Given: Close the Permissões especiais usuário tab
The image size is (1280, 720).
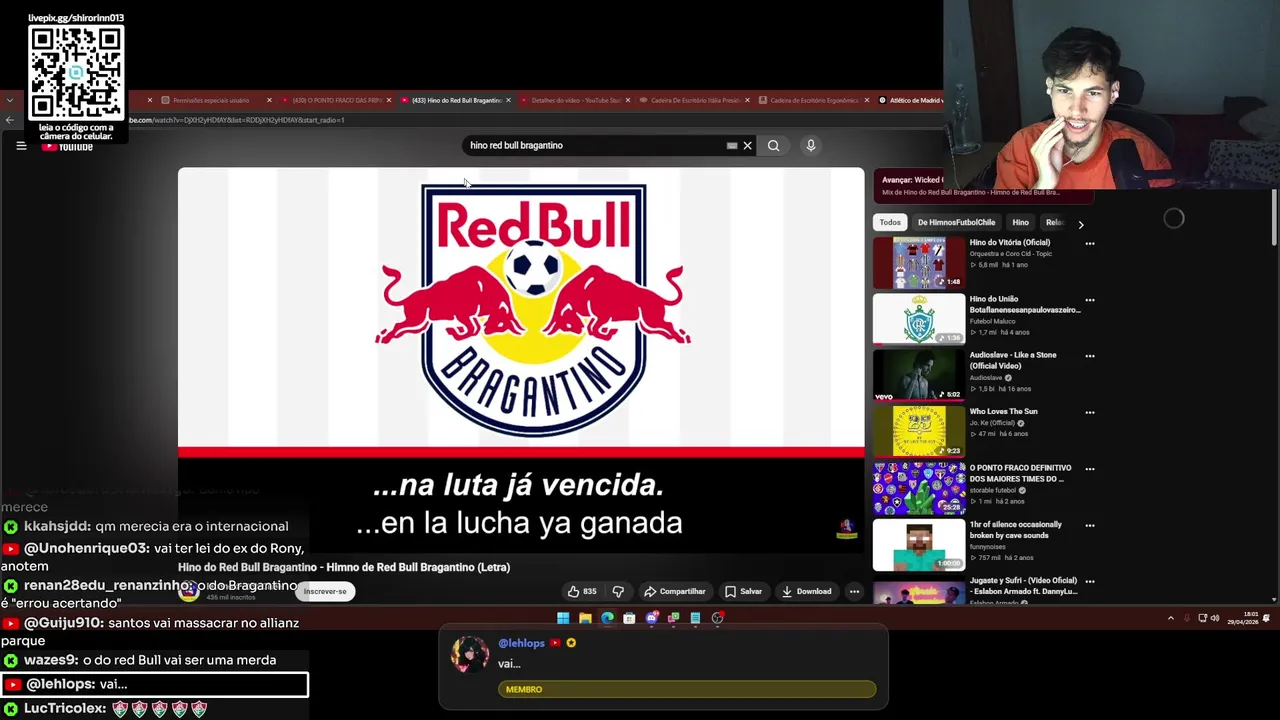Looking at the screenshot, I should [269, 100].
